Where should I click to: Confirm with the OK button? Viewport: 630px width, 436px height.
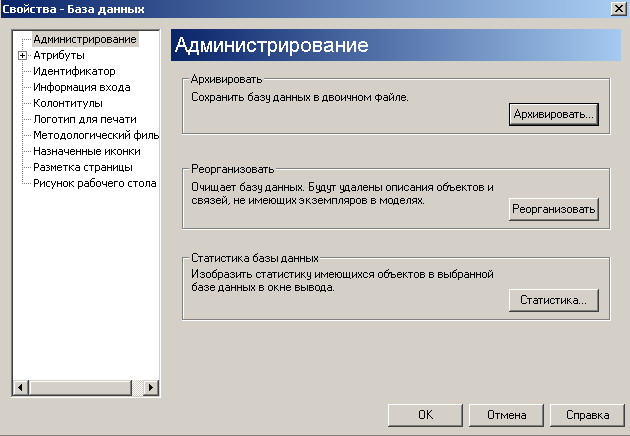[425, 415]
